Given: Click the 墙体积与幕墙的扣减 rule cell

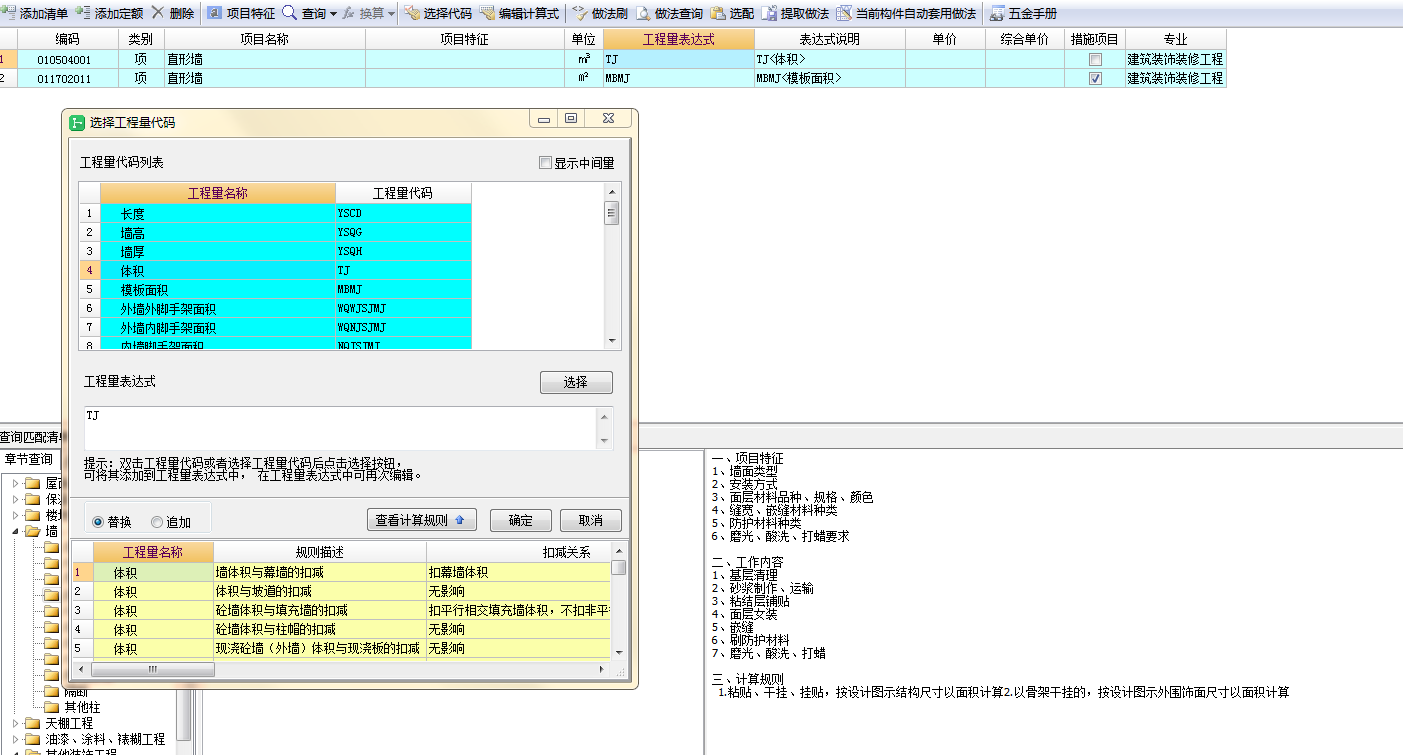Looking at the screenshot, I should [320, 573].
